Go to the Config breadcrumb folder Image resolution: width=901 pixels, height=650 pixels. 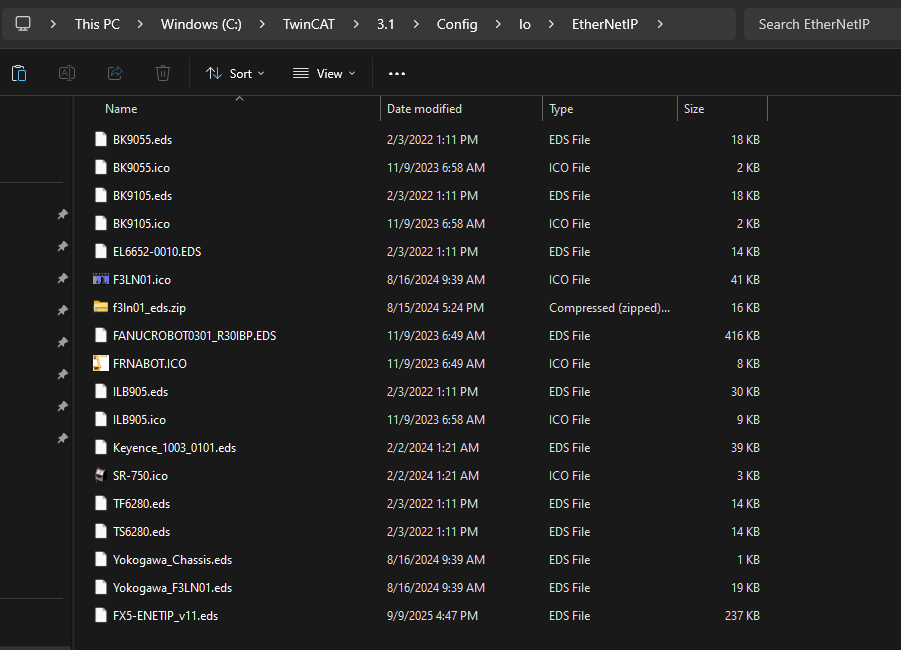[457, 24]
